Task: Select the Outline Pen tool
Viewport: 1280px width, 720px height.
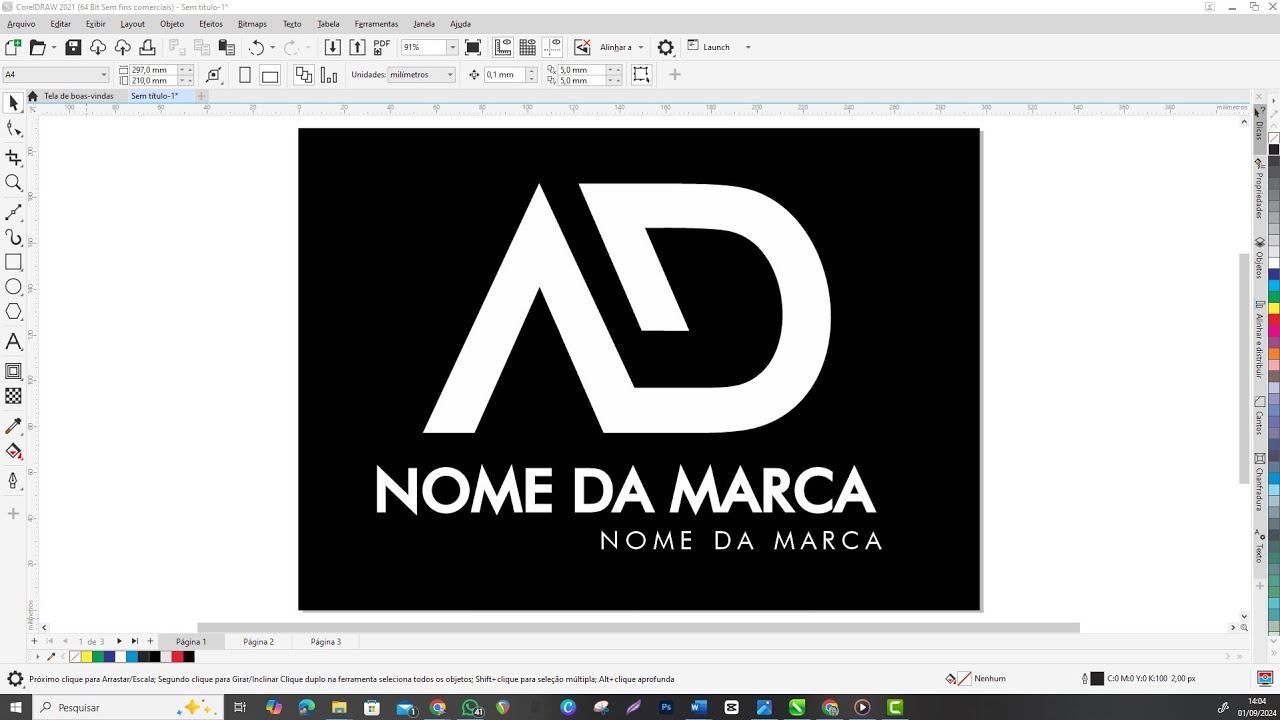Action: [x=13, y=481]
